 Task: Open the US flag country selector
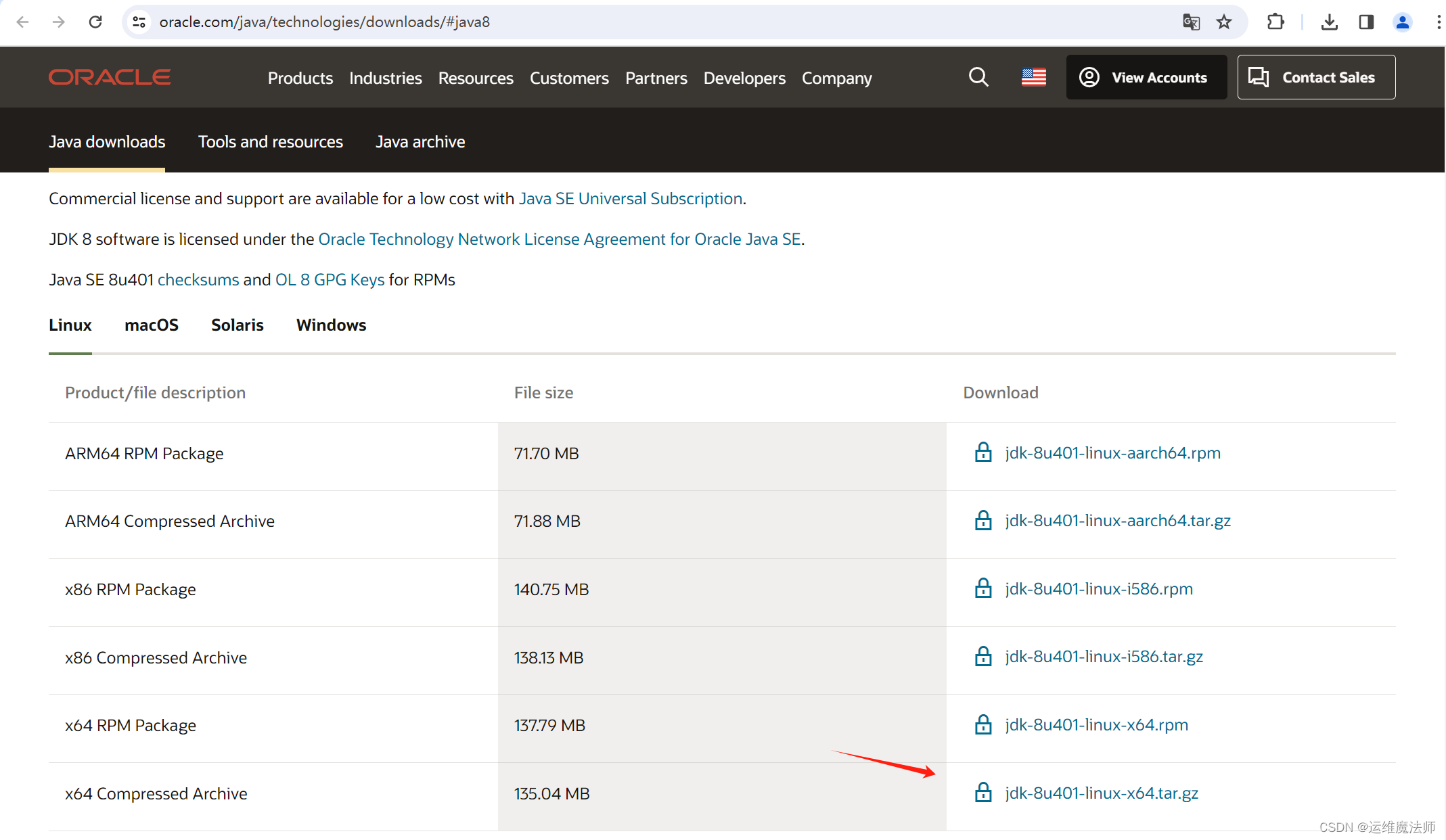[1033, 77]
